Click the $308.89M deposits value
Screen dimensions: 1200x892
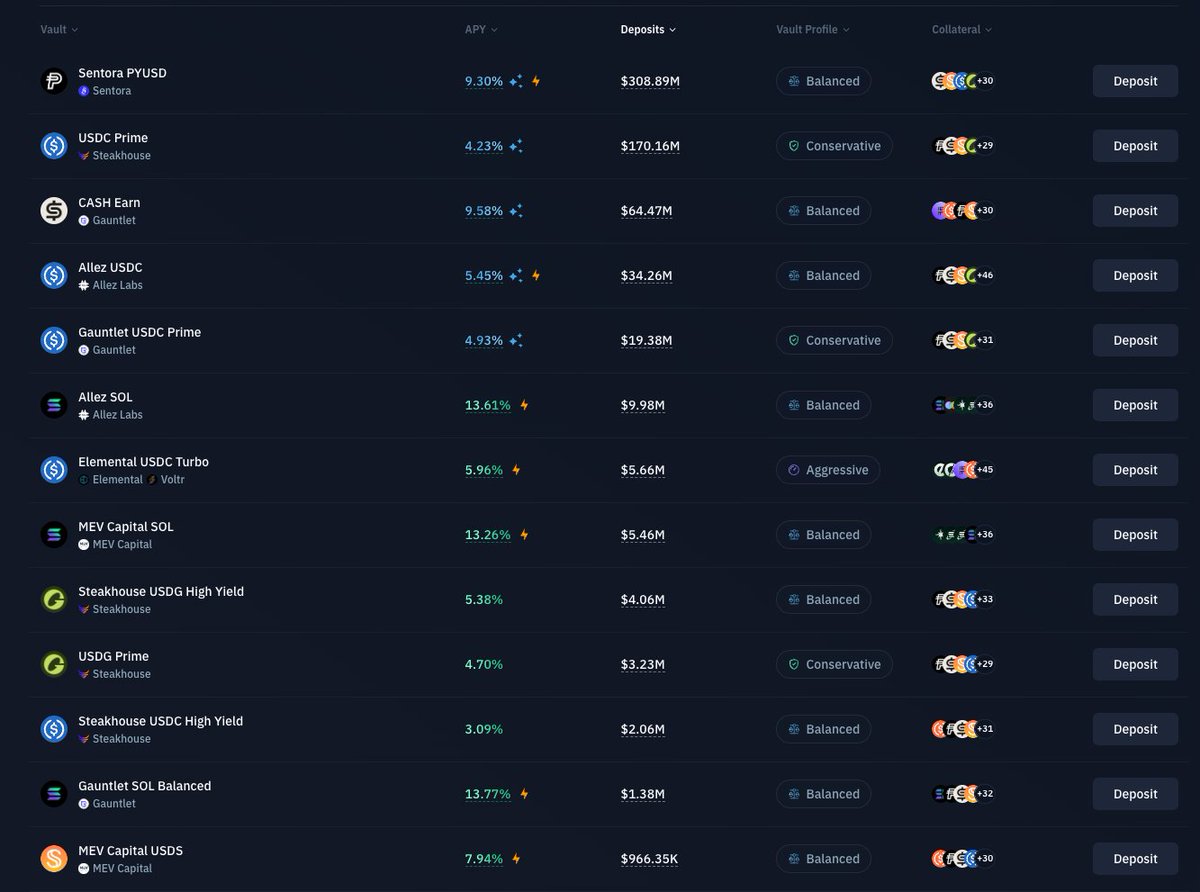(x=650, y=81)
